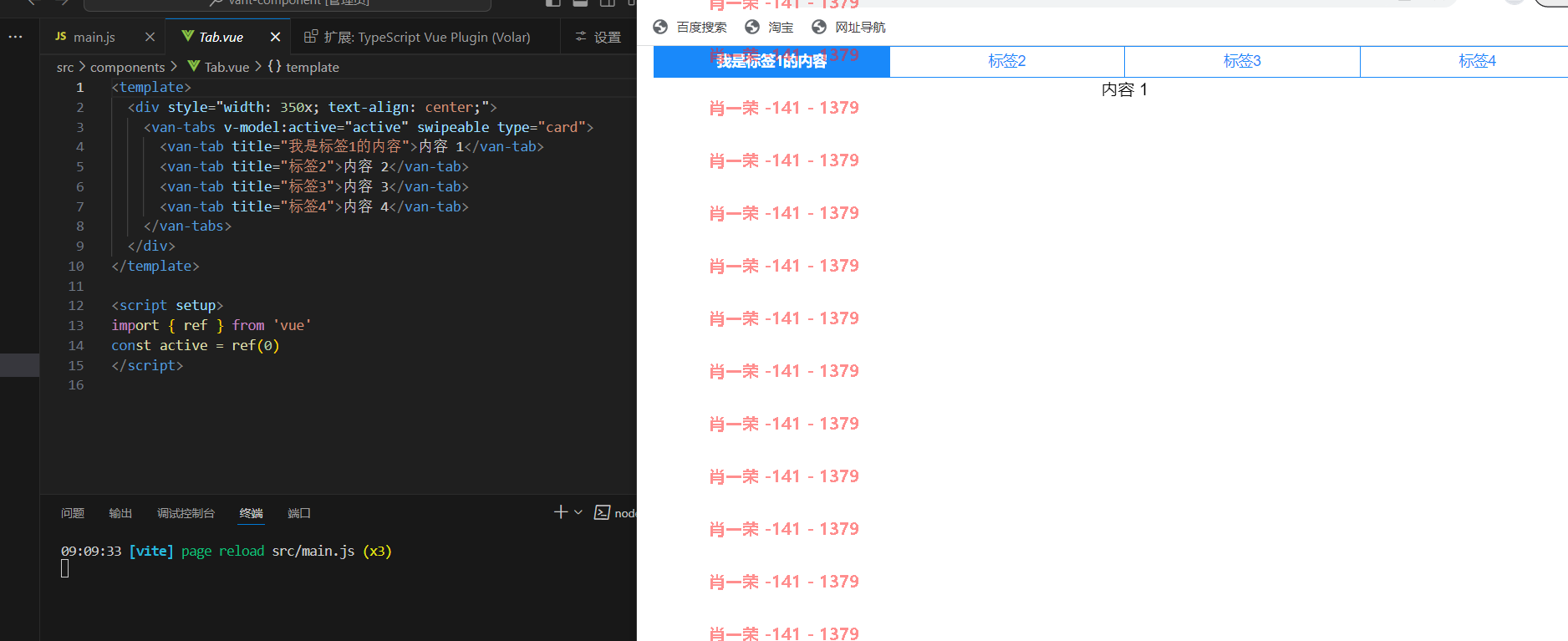Click the van-tab title 标签2 code line
This screenshot has width=1568, height=641.
[x=314, y=166]
